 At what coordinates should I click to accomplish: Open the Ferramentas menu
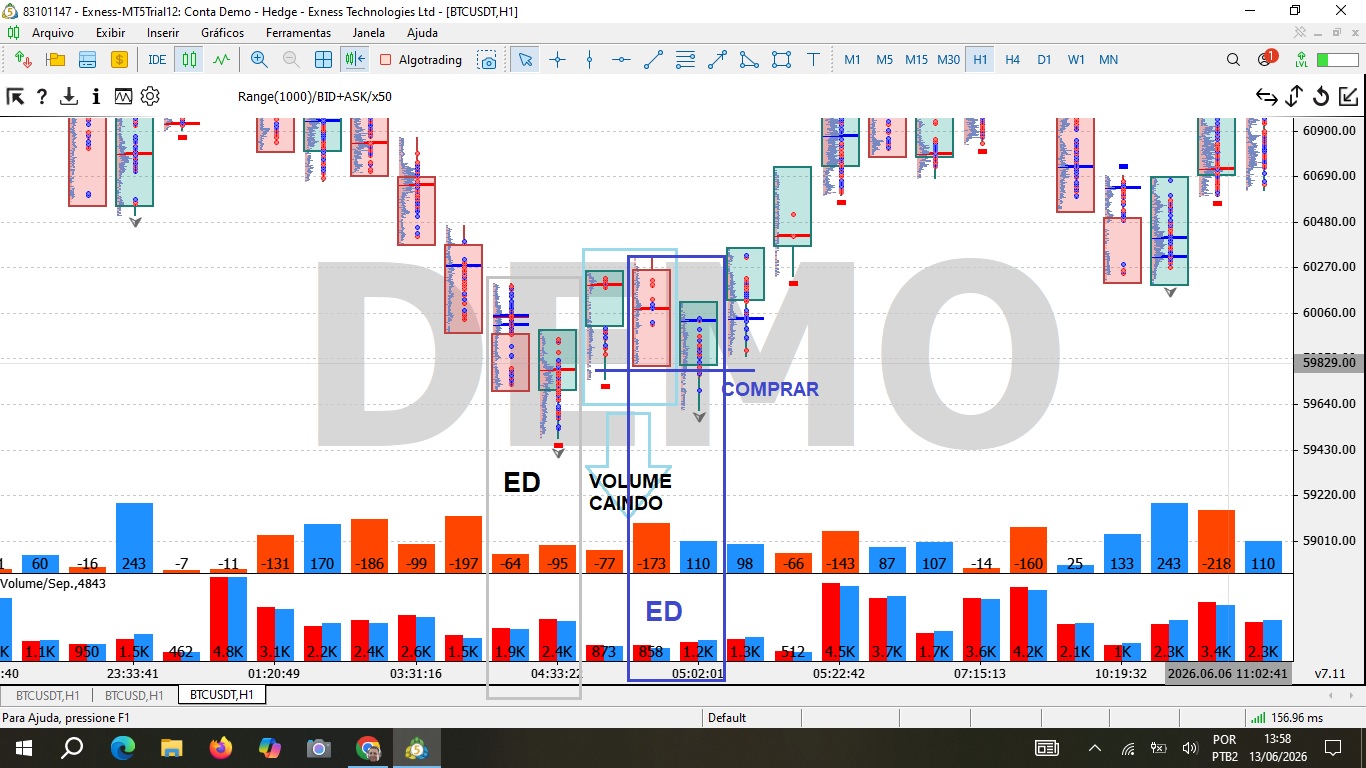coord(298,33)
